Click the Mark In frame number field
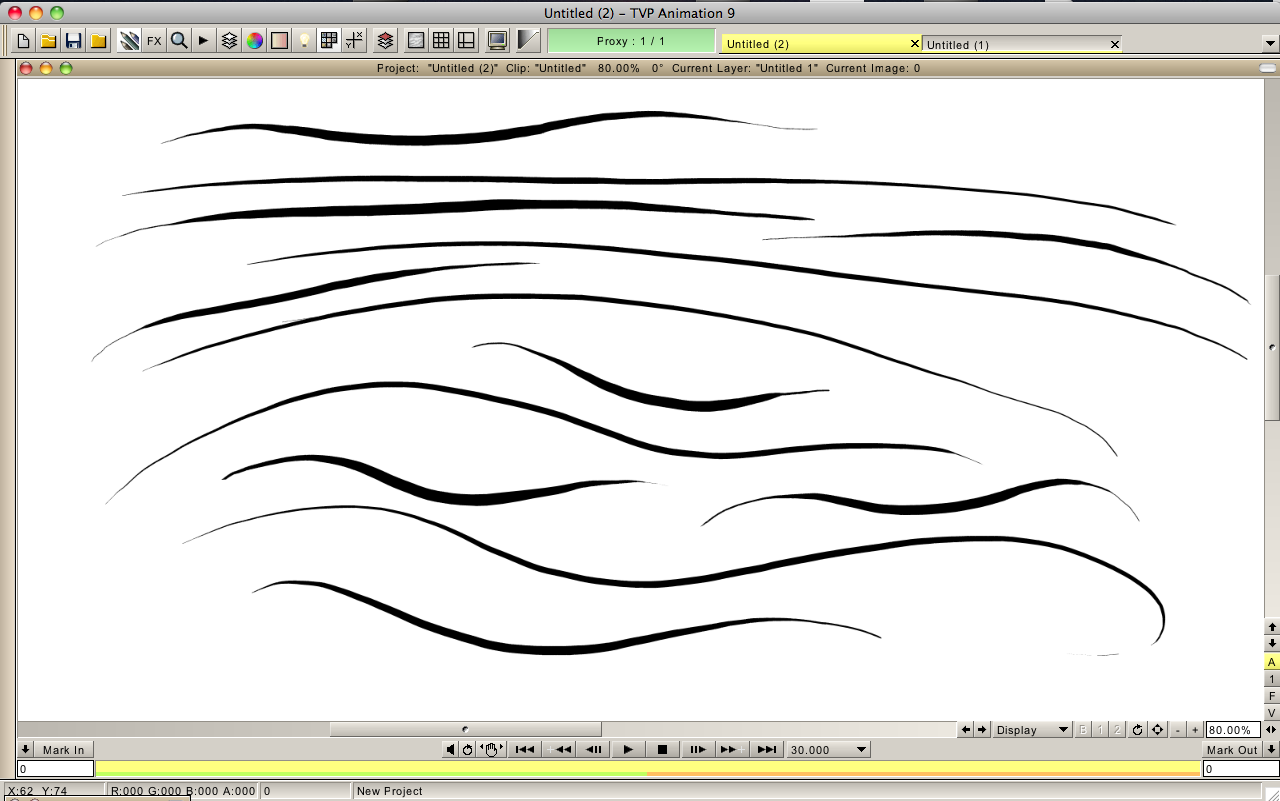This screenshot has width=1280, height=801. [x=56, y=769]
